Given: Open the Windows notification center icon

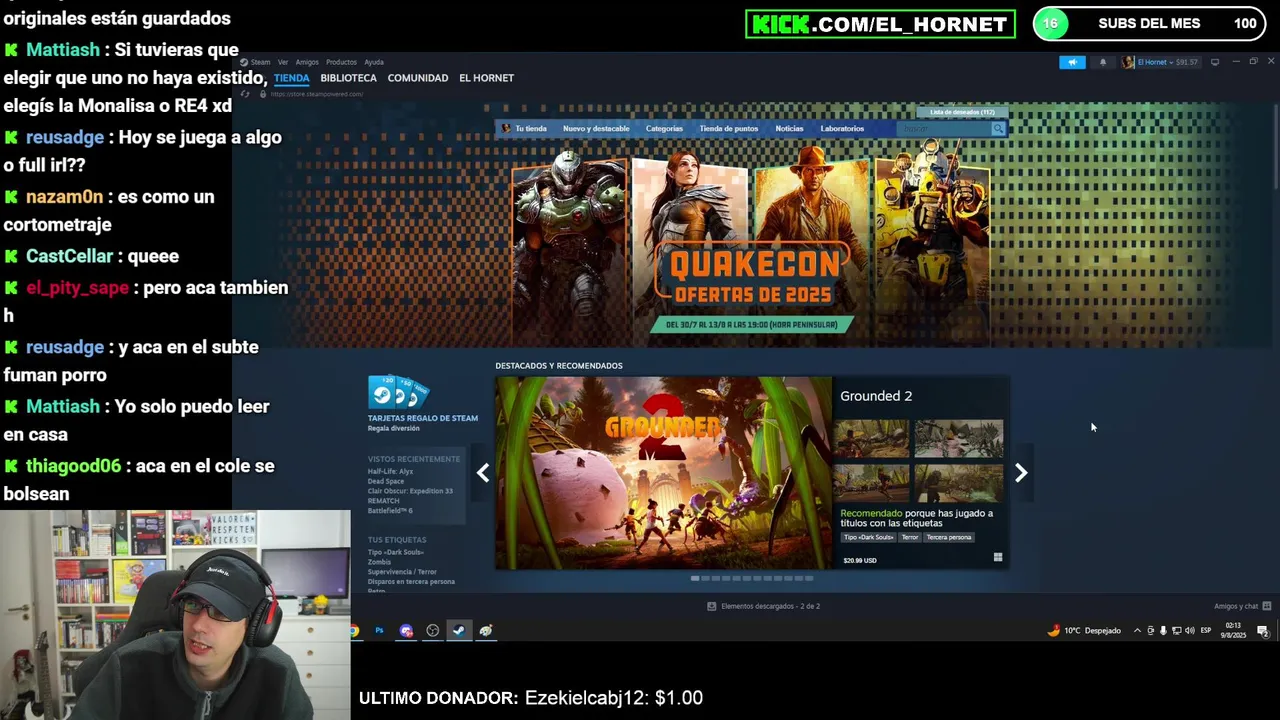Looking at the screenshot, I should point(1263,631).
